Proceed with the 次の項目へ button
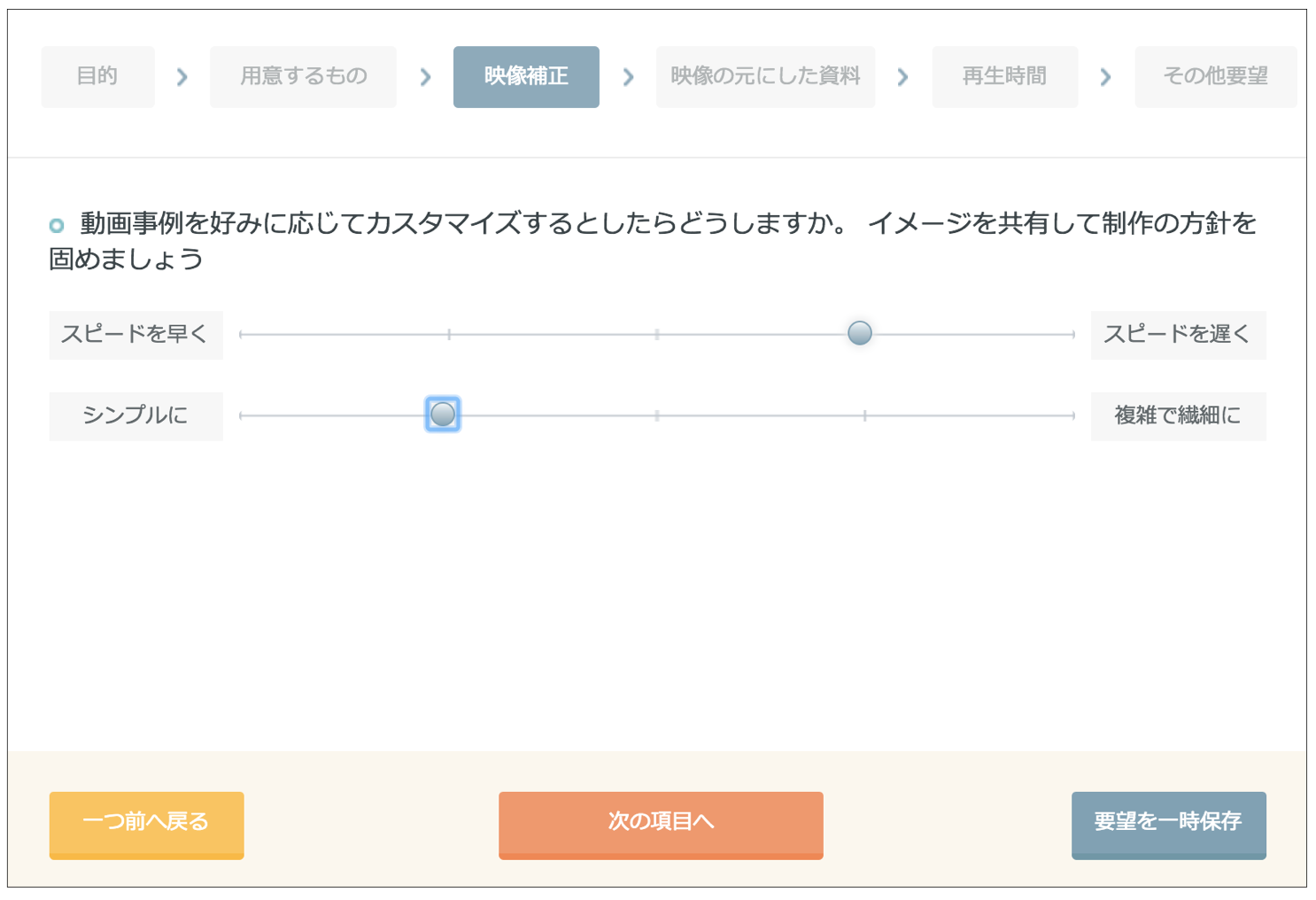 click(661, 824)
